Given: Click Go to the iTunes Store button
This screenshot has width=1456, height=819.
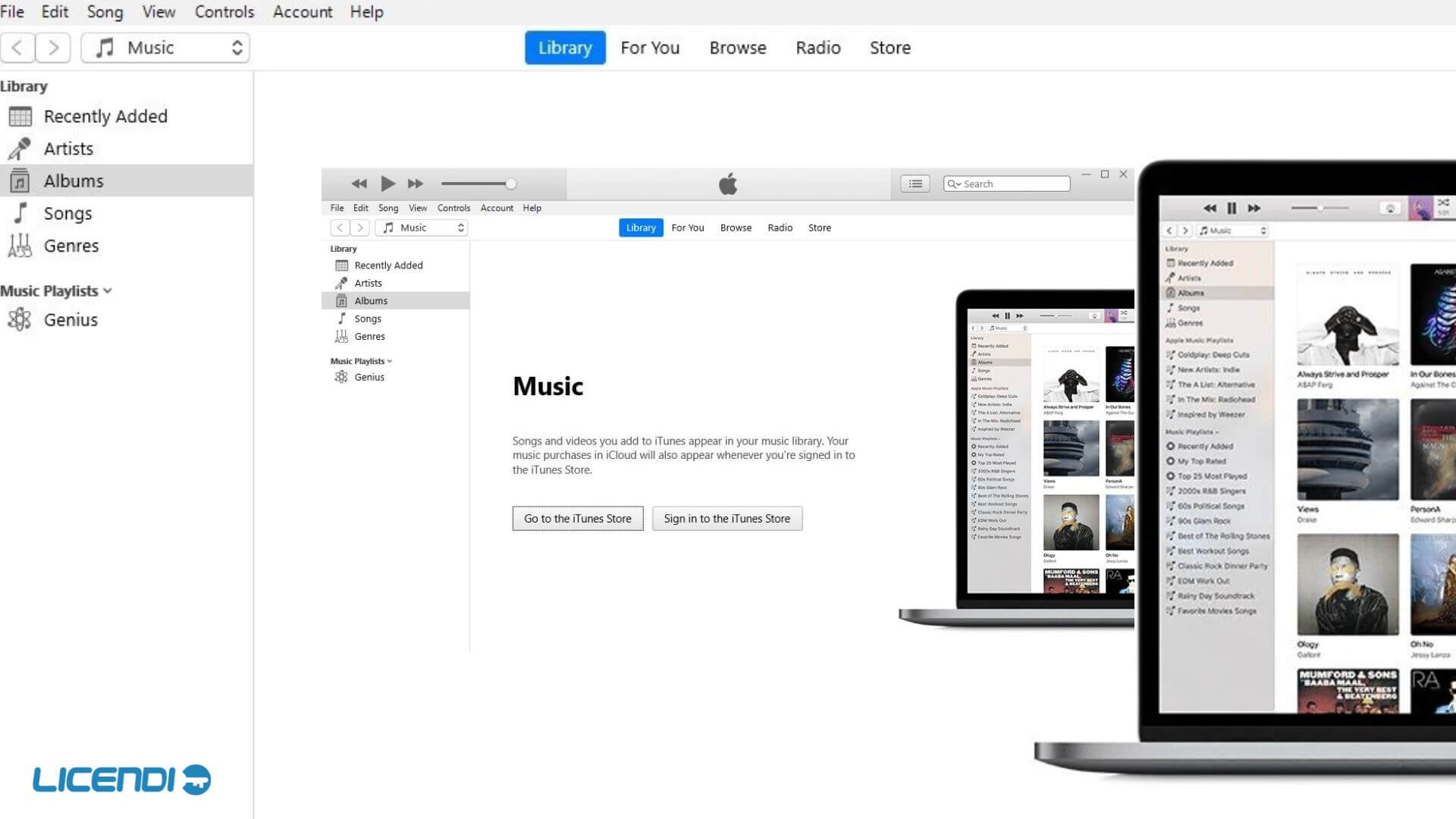Looking at the screenshot, I should tap(577, 518).
